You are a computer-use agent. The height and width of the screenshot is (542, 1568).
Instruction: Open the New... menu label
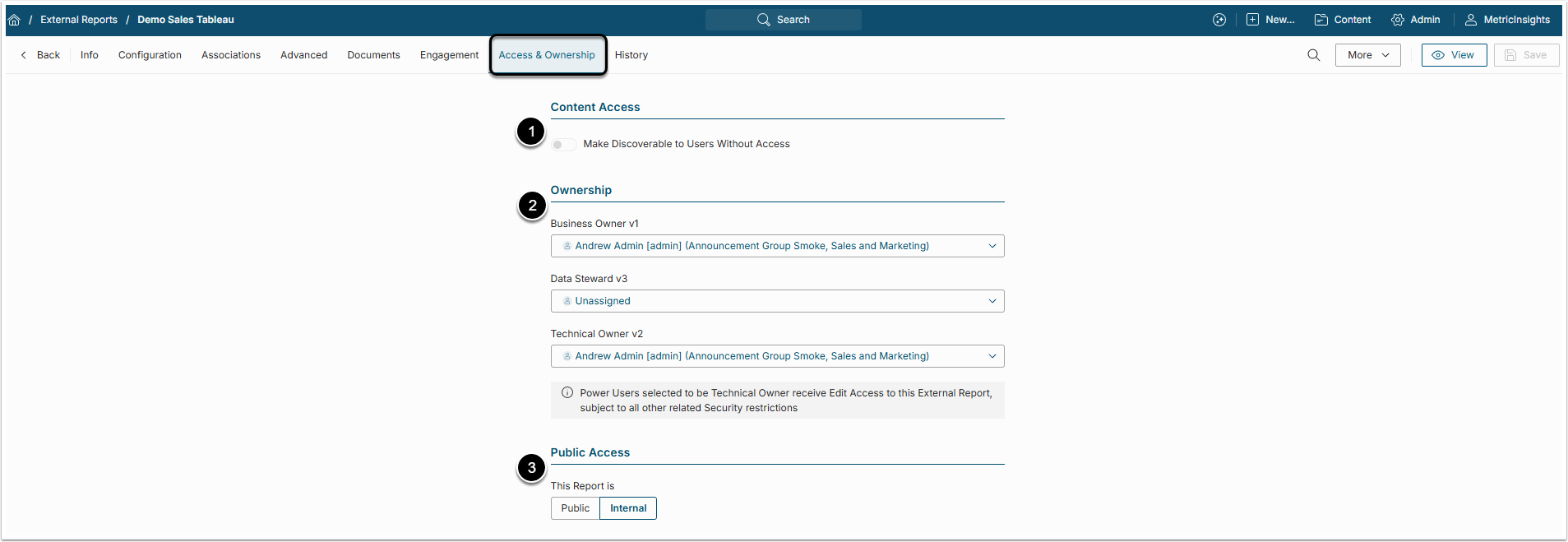[x=1279, y=20]
